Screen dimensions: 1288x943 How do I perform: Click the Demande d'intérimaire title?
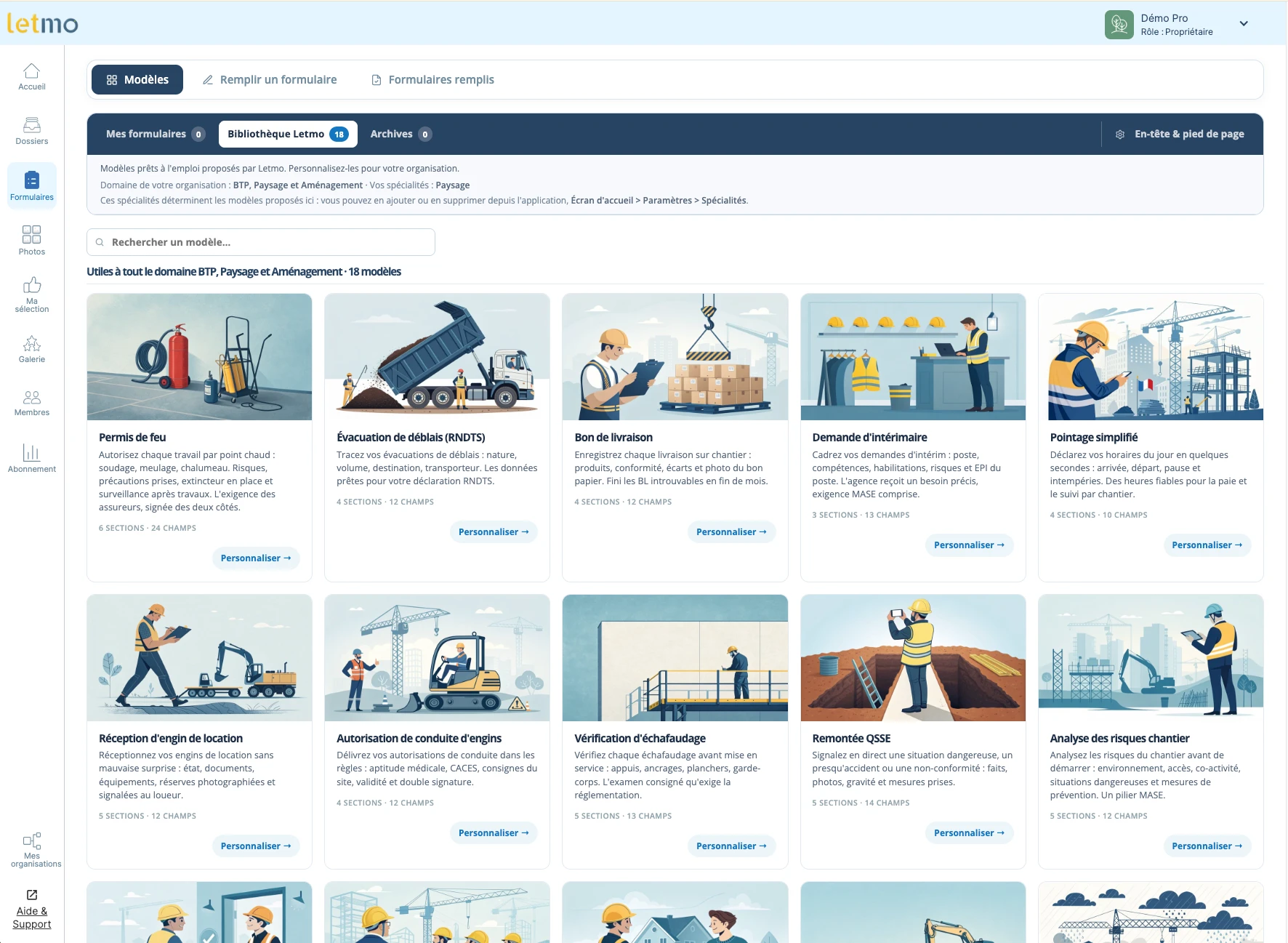(869, 438)
